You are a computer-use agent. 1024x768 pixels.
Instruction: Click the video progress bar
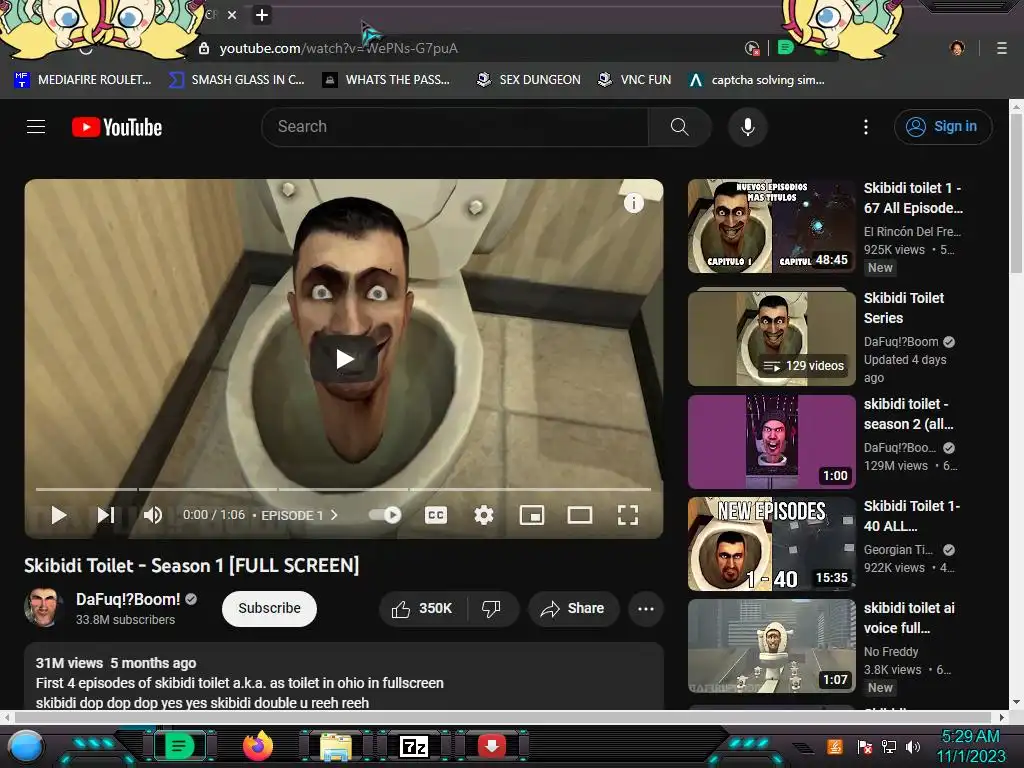(344, 488)
